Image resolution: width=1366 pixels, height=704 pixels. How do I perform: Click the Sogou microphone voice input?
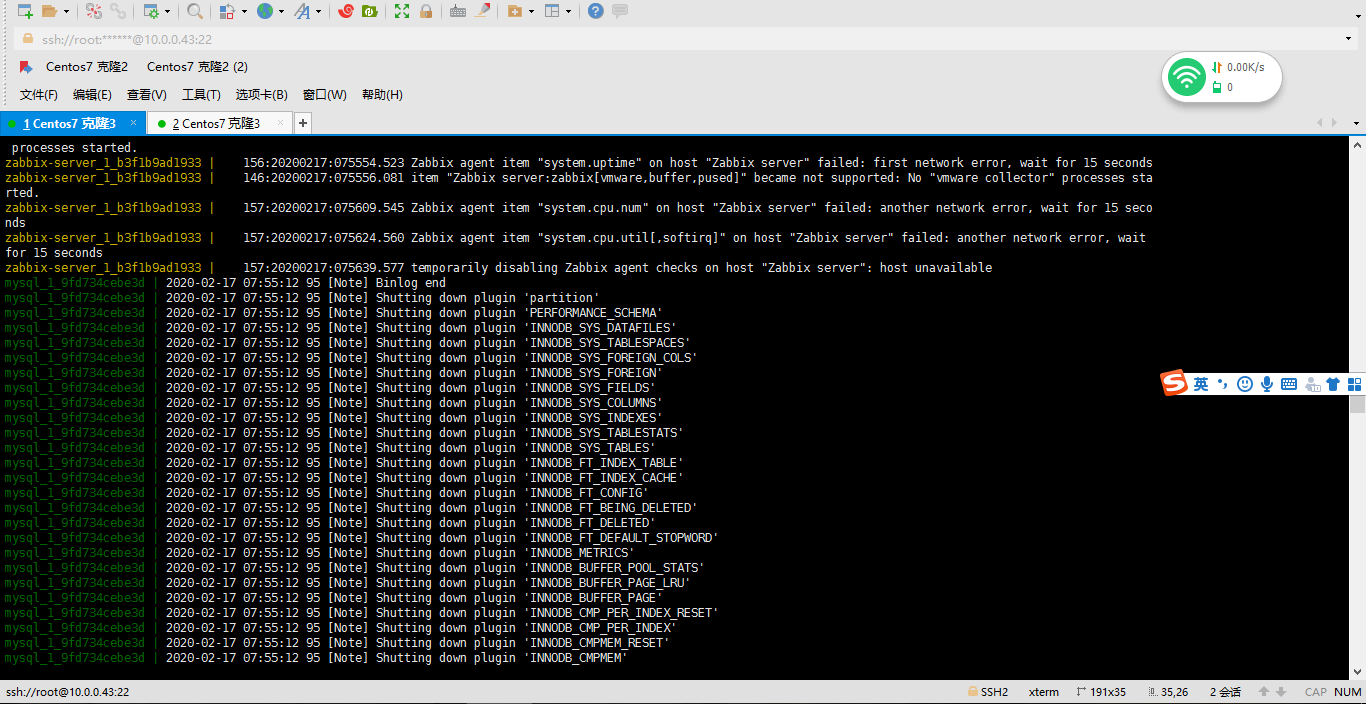1267,384
